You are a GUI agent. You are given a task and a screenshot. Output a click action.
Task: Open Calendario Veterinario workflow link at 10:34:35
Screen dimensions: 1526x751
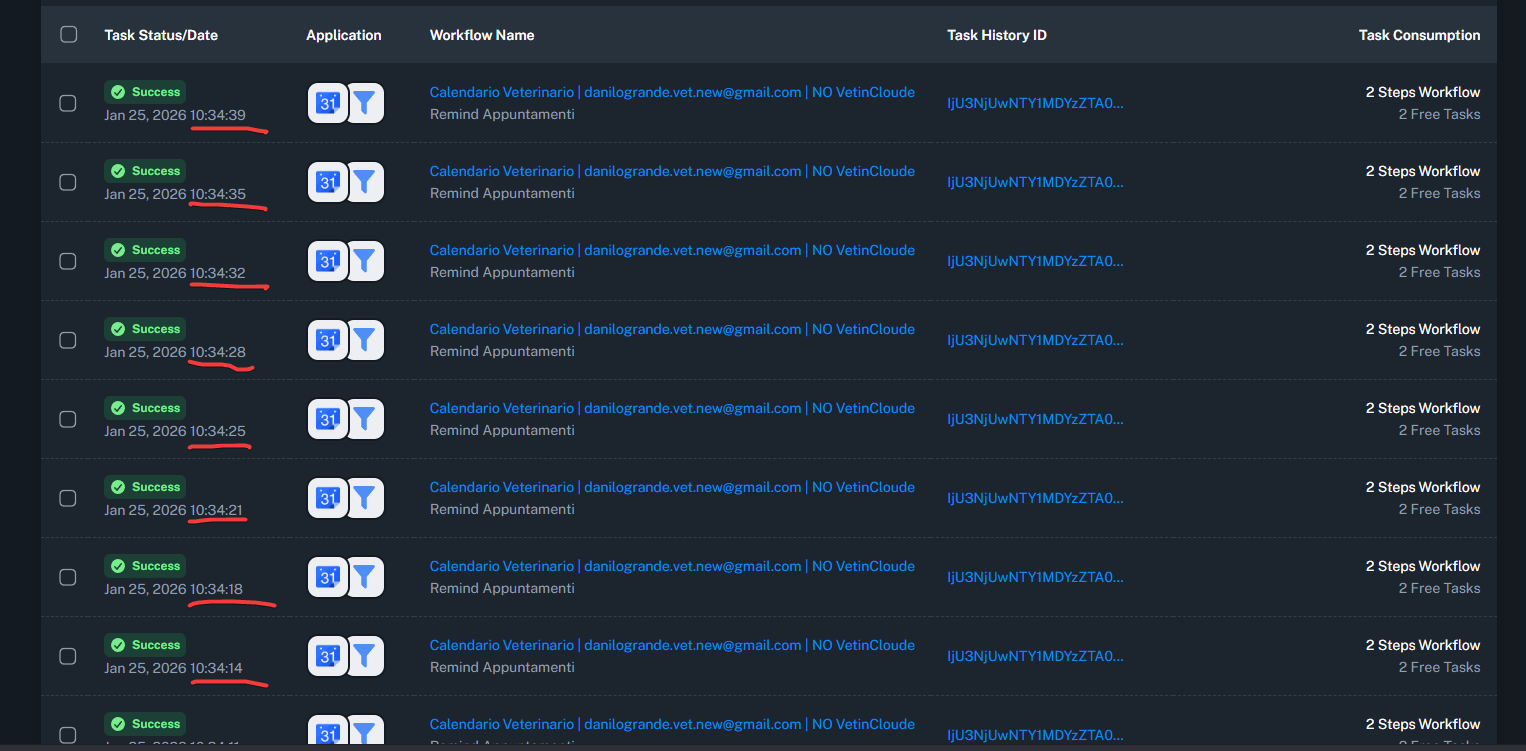pos(671,171)
